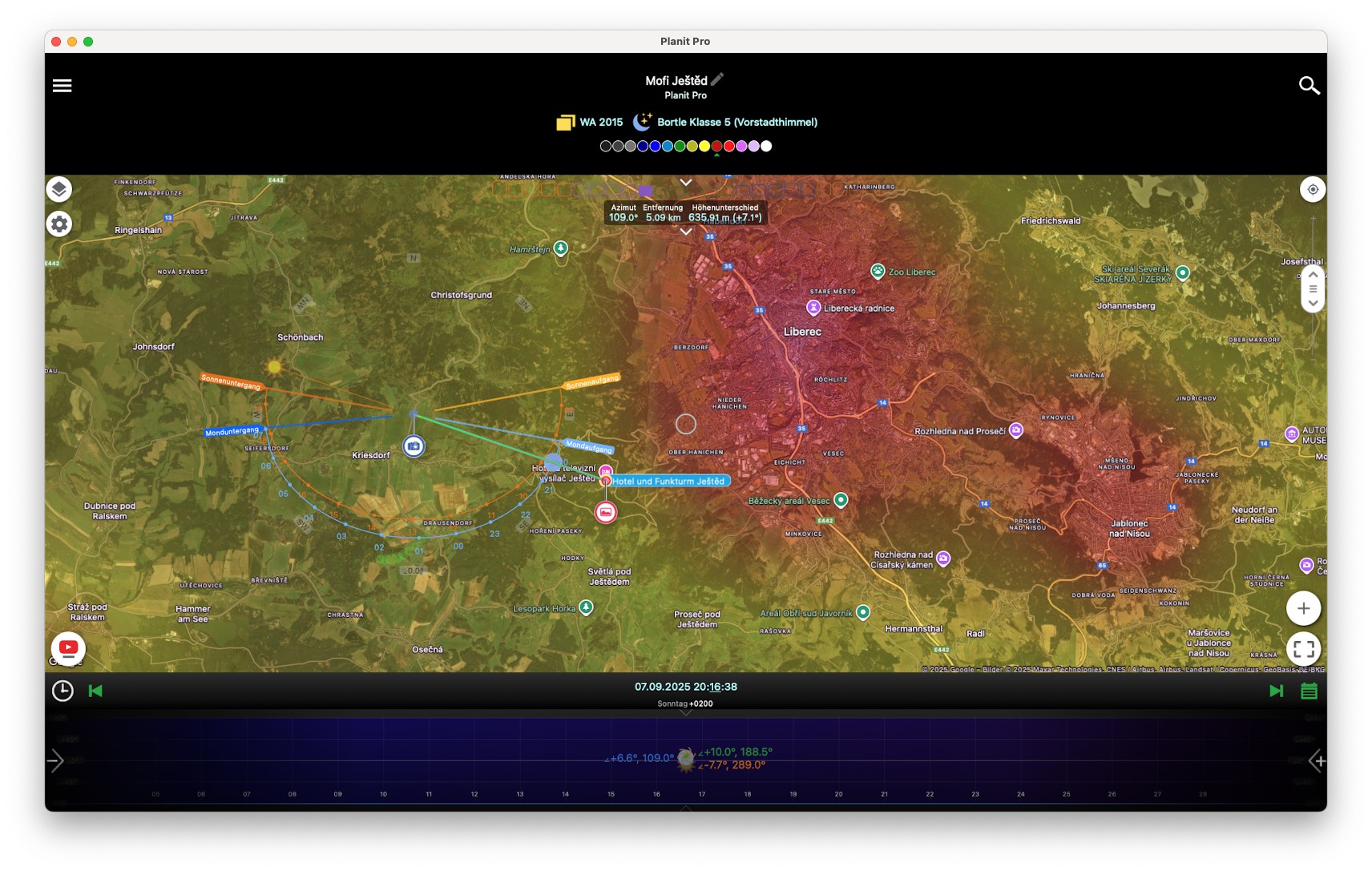Center map on current location
This screenshot has height=871, width=1372.
tap(1313, 190)
